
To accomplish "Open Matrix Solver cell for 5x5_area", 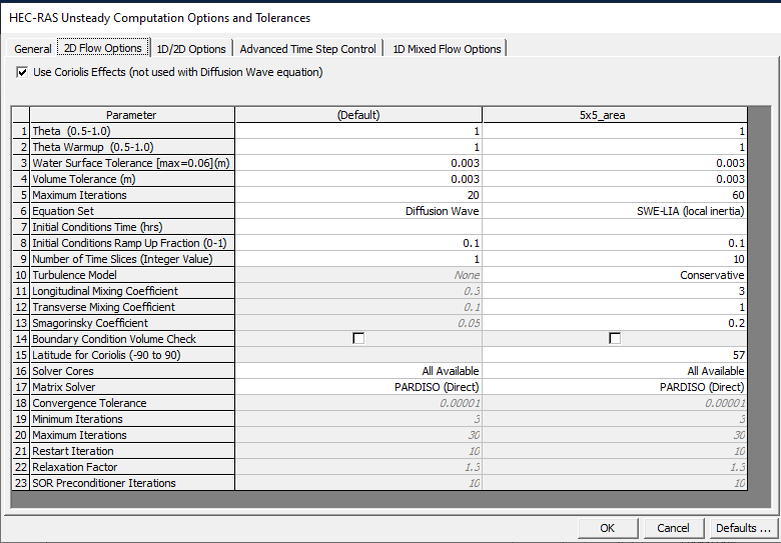I will pyautogui.click(x=615, y=387).
